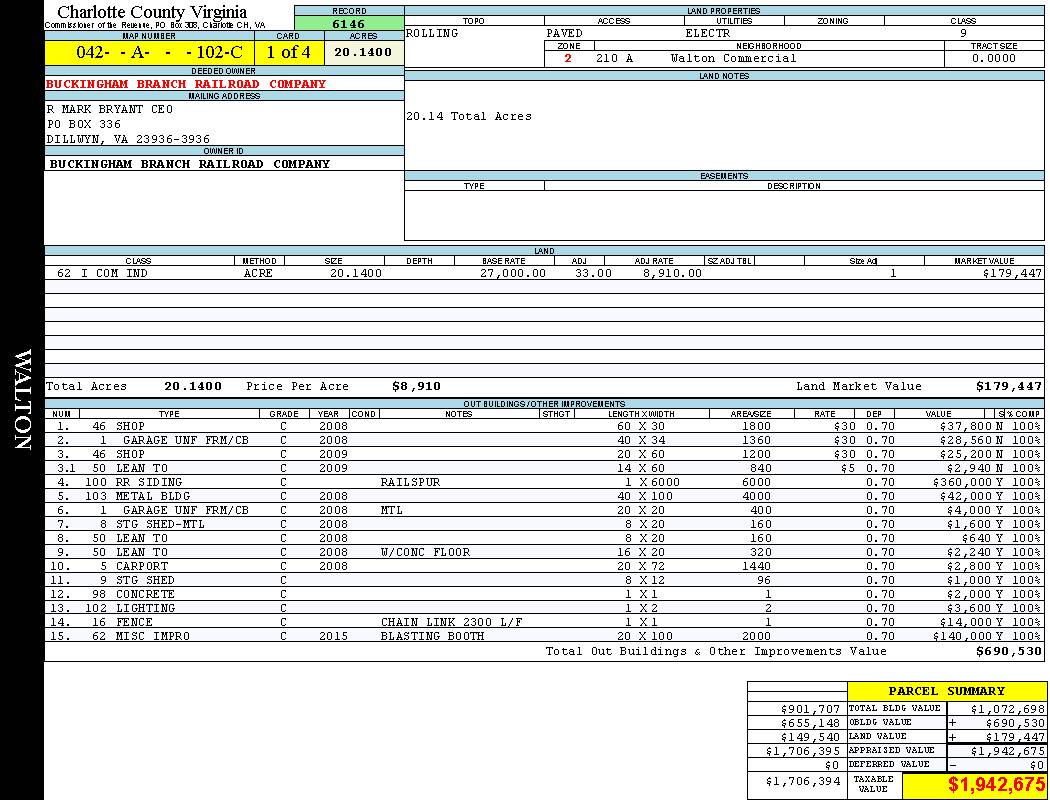Click address DILLWYN, VA 23936-3936

click(128, 139)
